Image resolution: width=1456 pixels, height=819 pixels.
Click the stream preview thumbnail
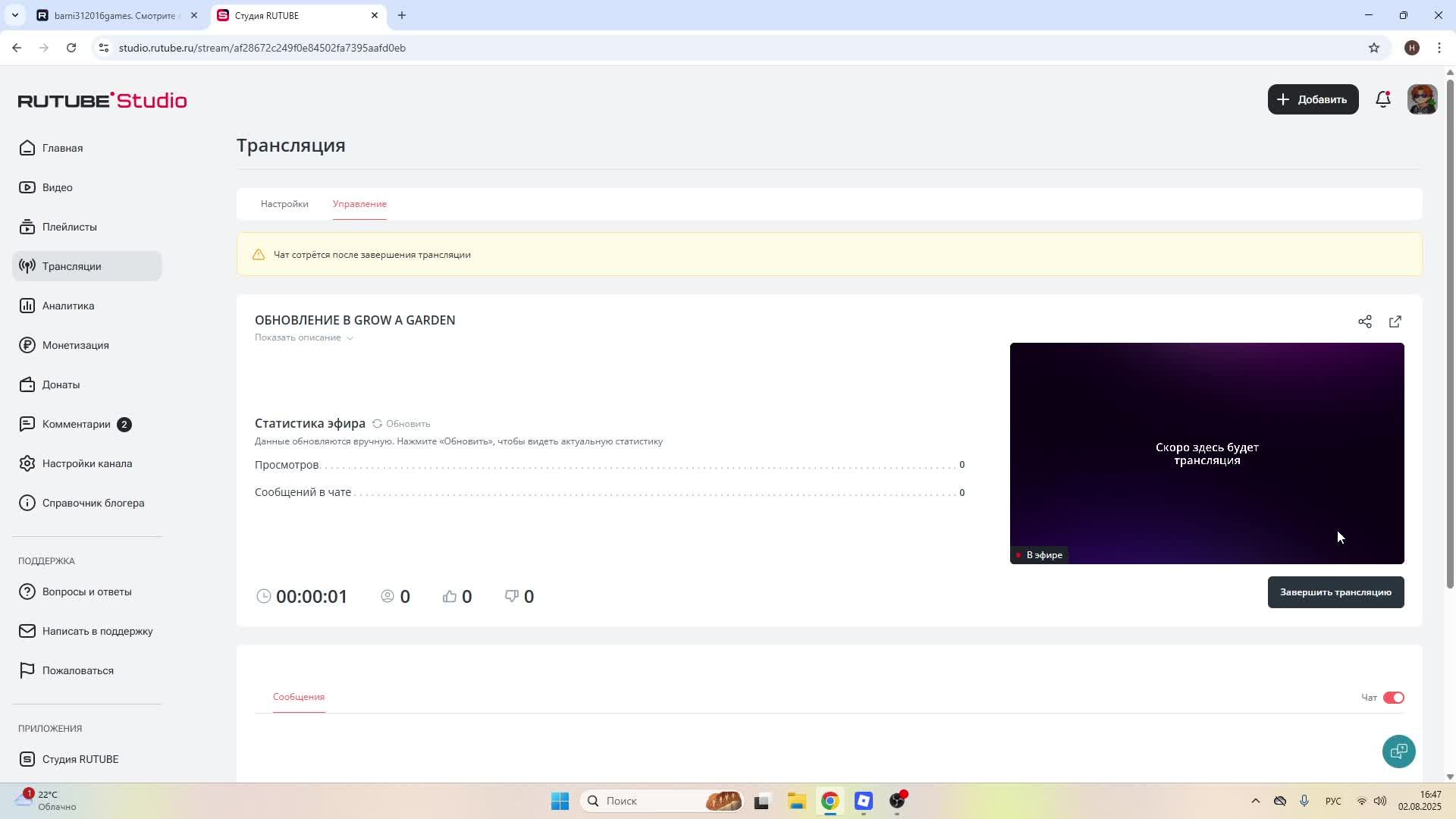click(1207, 453)
